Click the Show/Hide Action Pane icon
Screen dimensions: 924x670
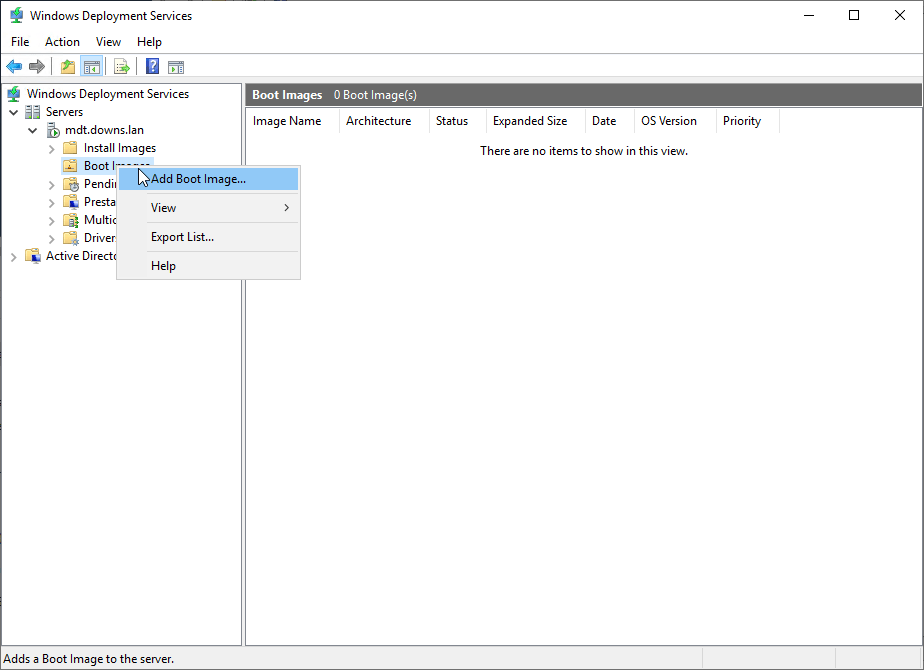click(176, 67)
